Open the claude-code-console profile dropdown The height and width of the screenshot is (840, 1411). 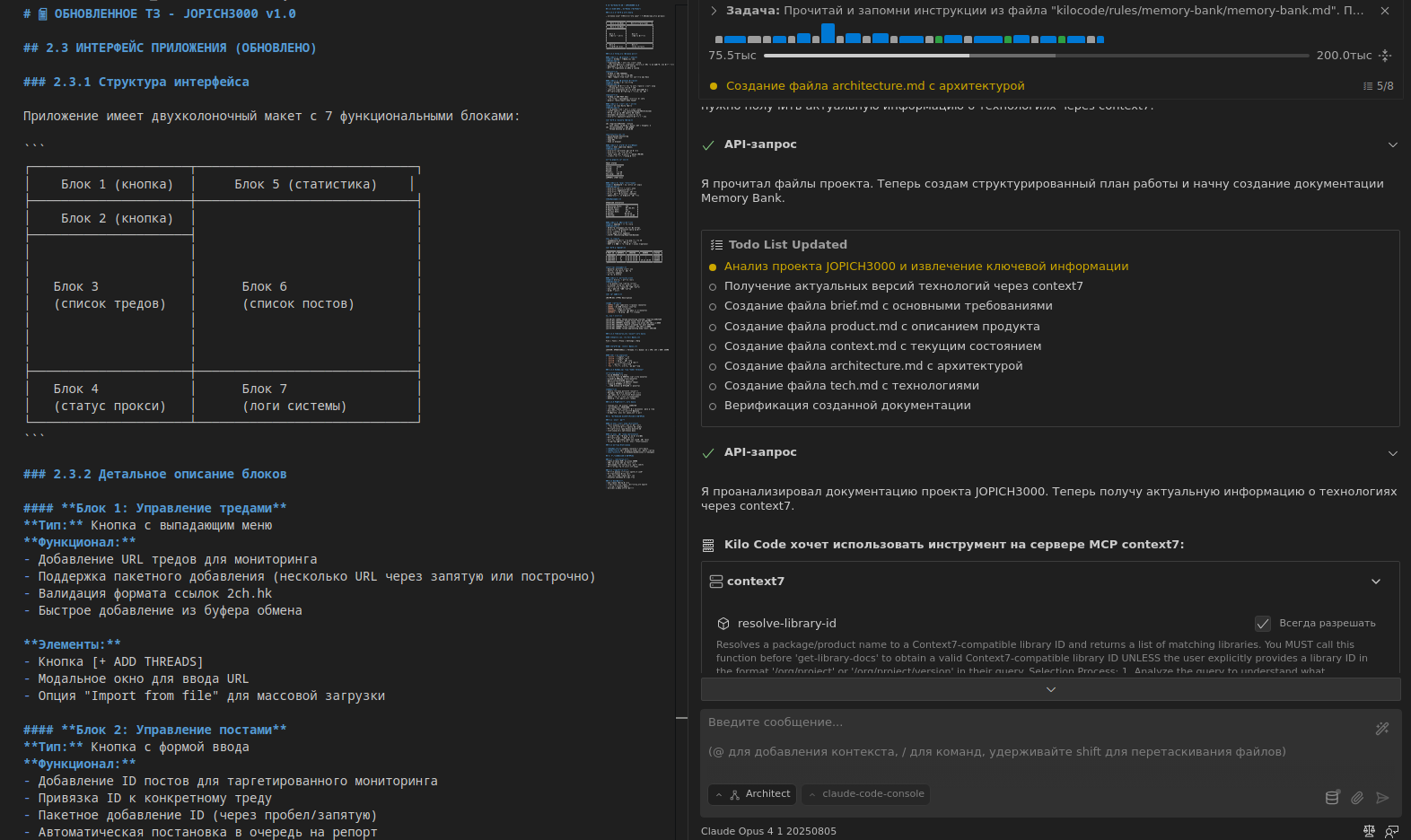865,794
